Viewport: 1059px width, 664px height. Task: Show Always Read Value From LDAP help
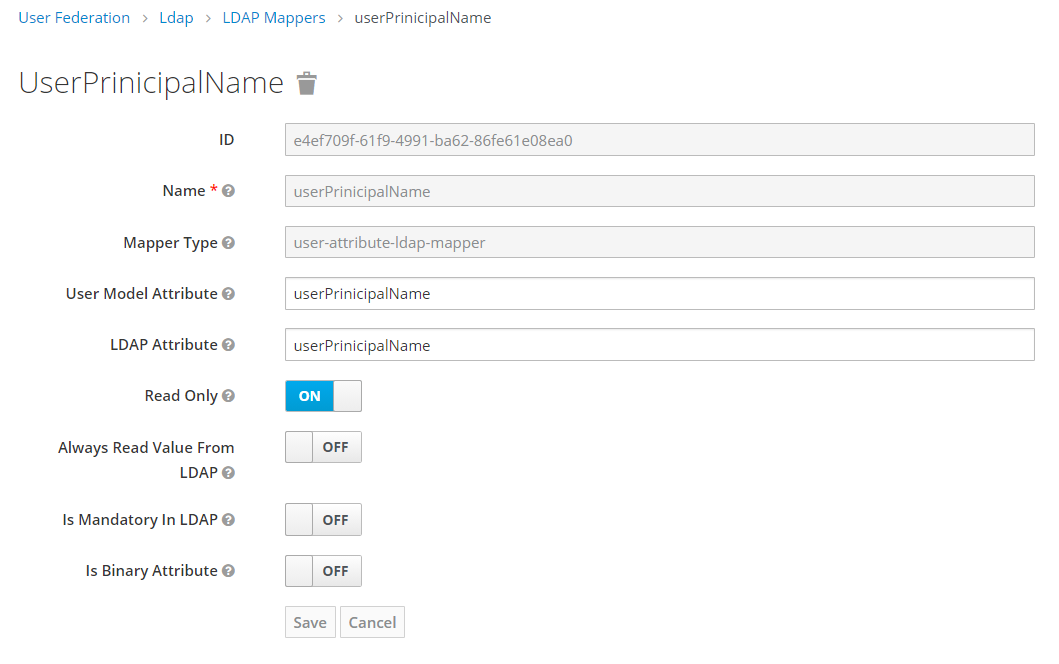click(x=229, y=473)
